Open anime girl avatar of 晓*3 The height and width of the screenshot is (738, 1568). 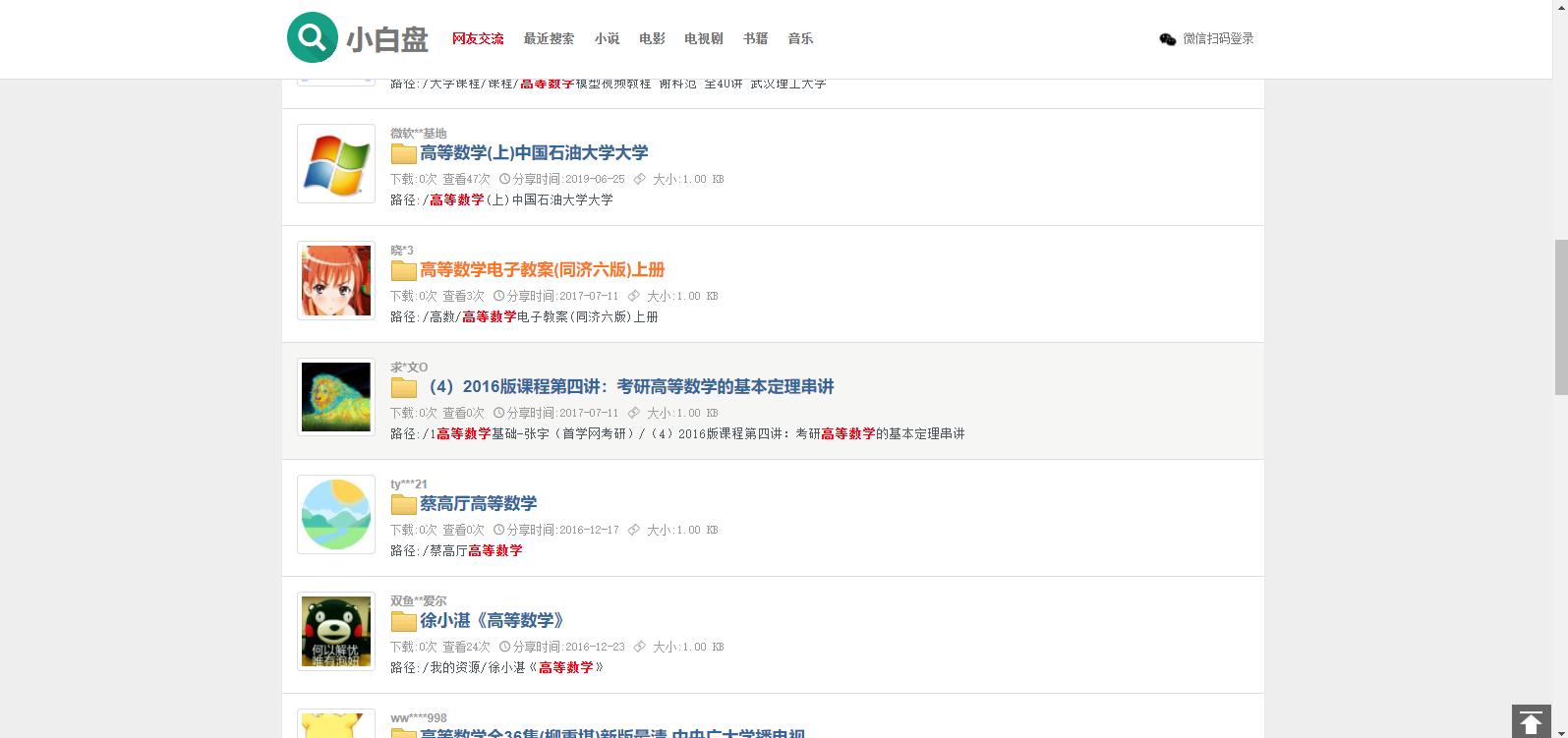336,280
